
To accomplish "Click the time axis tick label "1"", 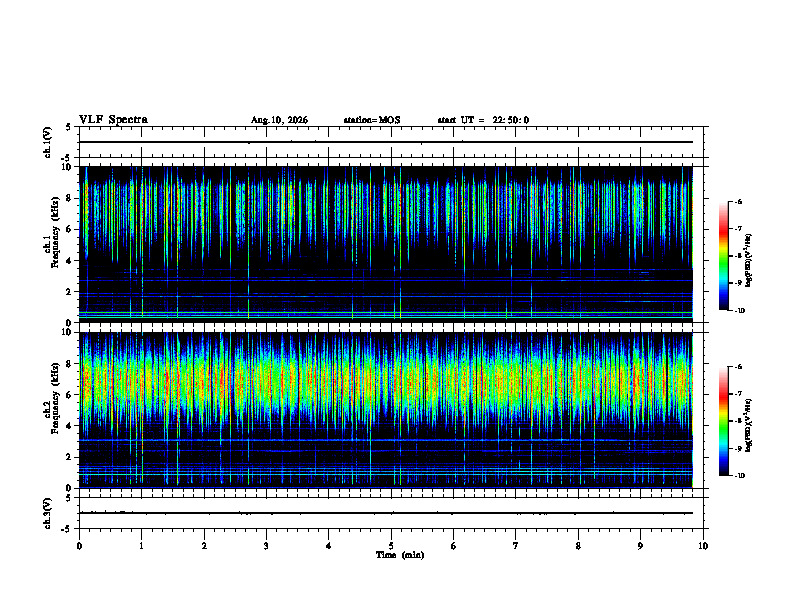I will 141,546.
